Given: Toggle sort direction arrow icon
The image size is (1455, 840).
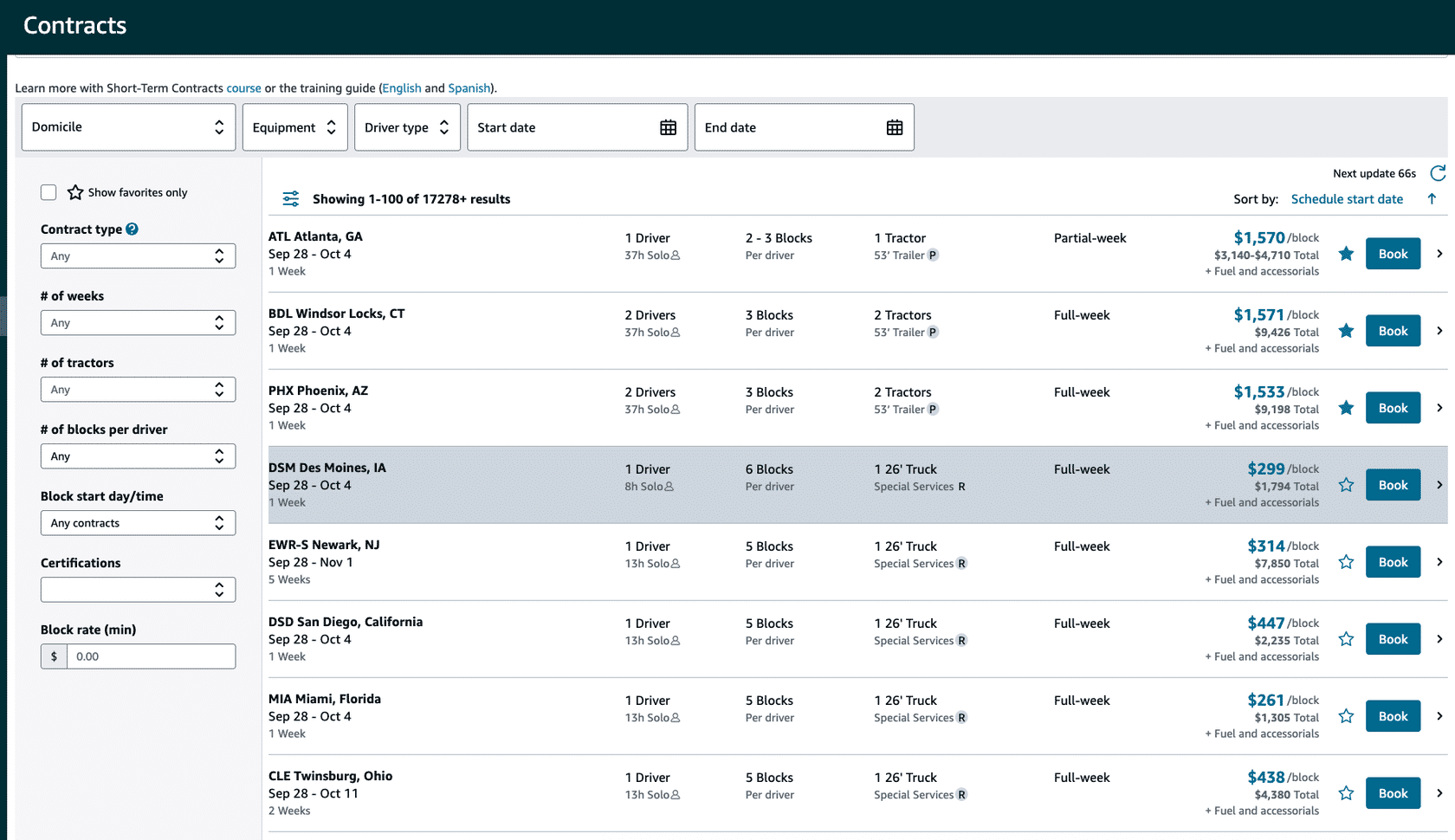Looking at the screenshot, I should (x=1432, y=199).
